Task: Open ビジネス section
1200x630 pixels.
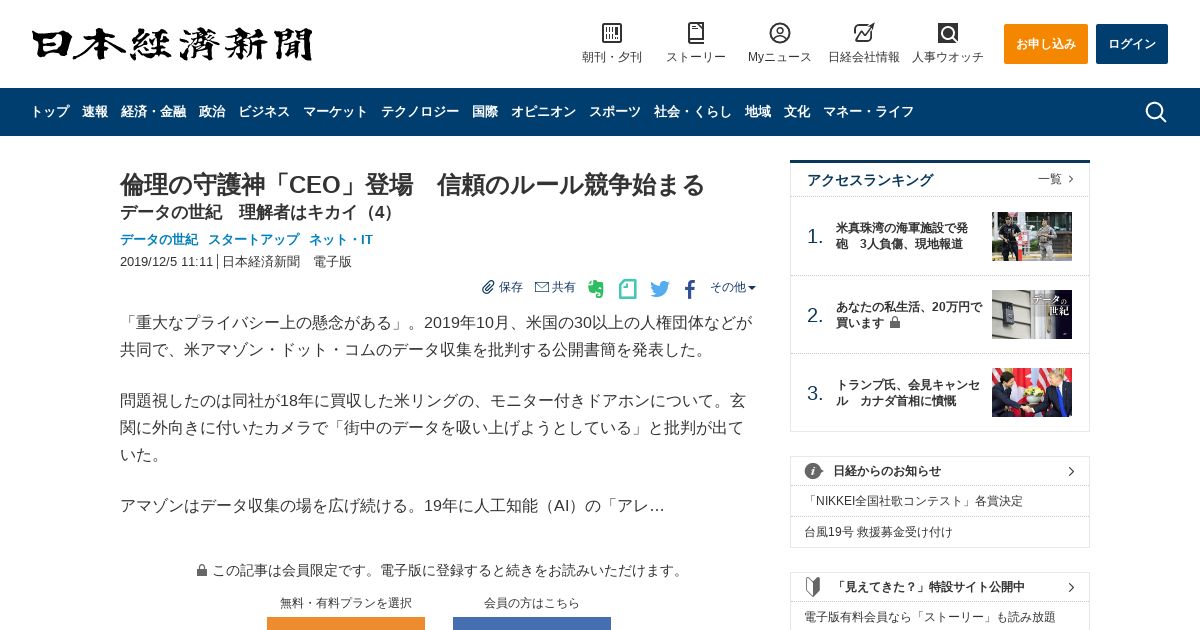Action: click(264, 112)
